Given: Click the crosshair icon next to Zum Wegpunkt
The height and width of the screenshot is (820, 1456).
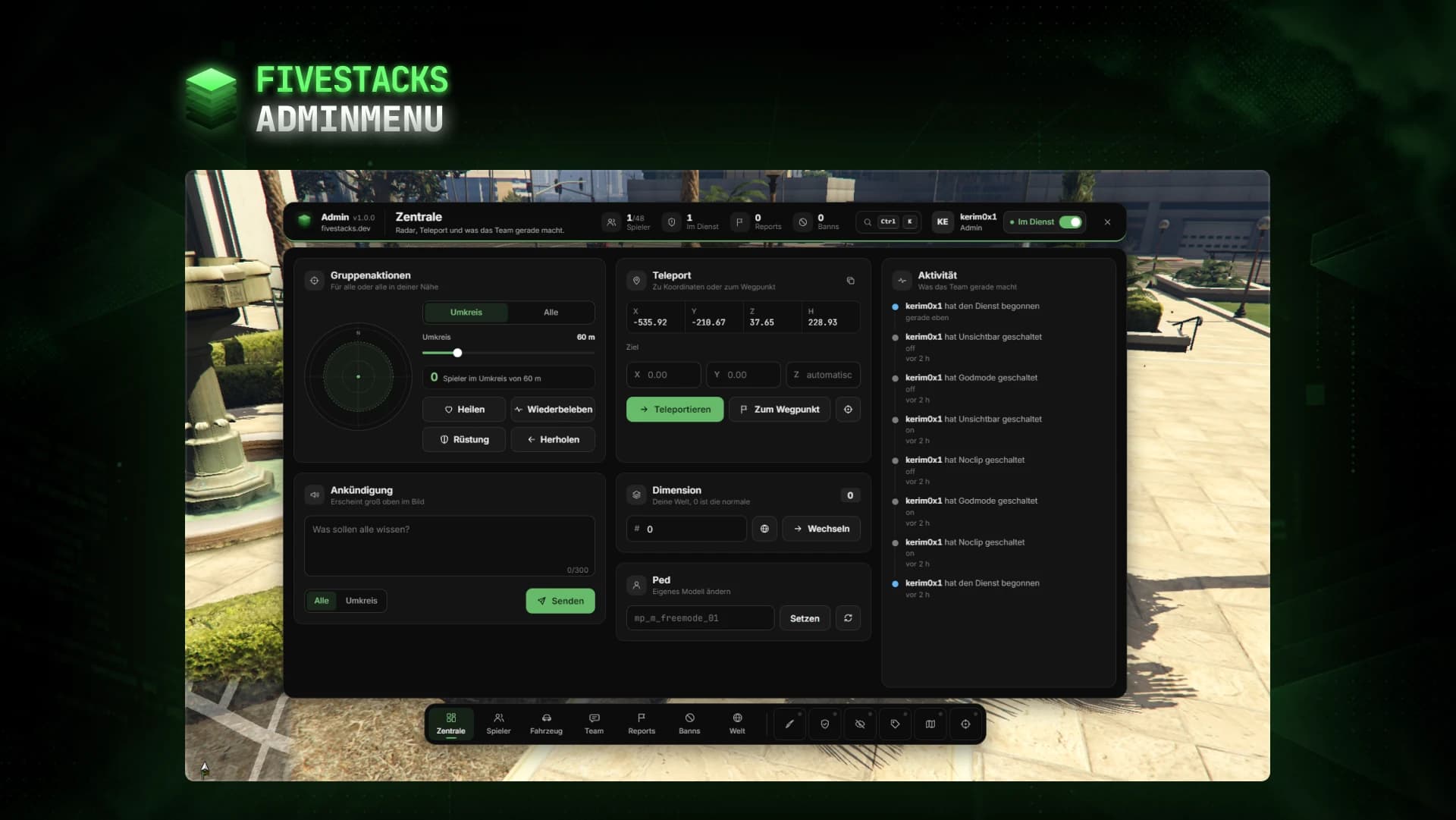Looking at the screenshot, I should coord(848,410).
